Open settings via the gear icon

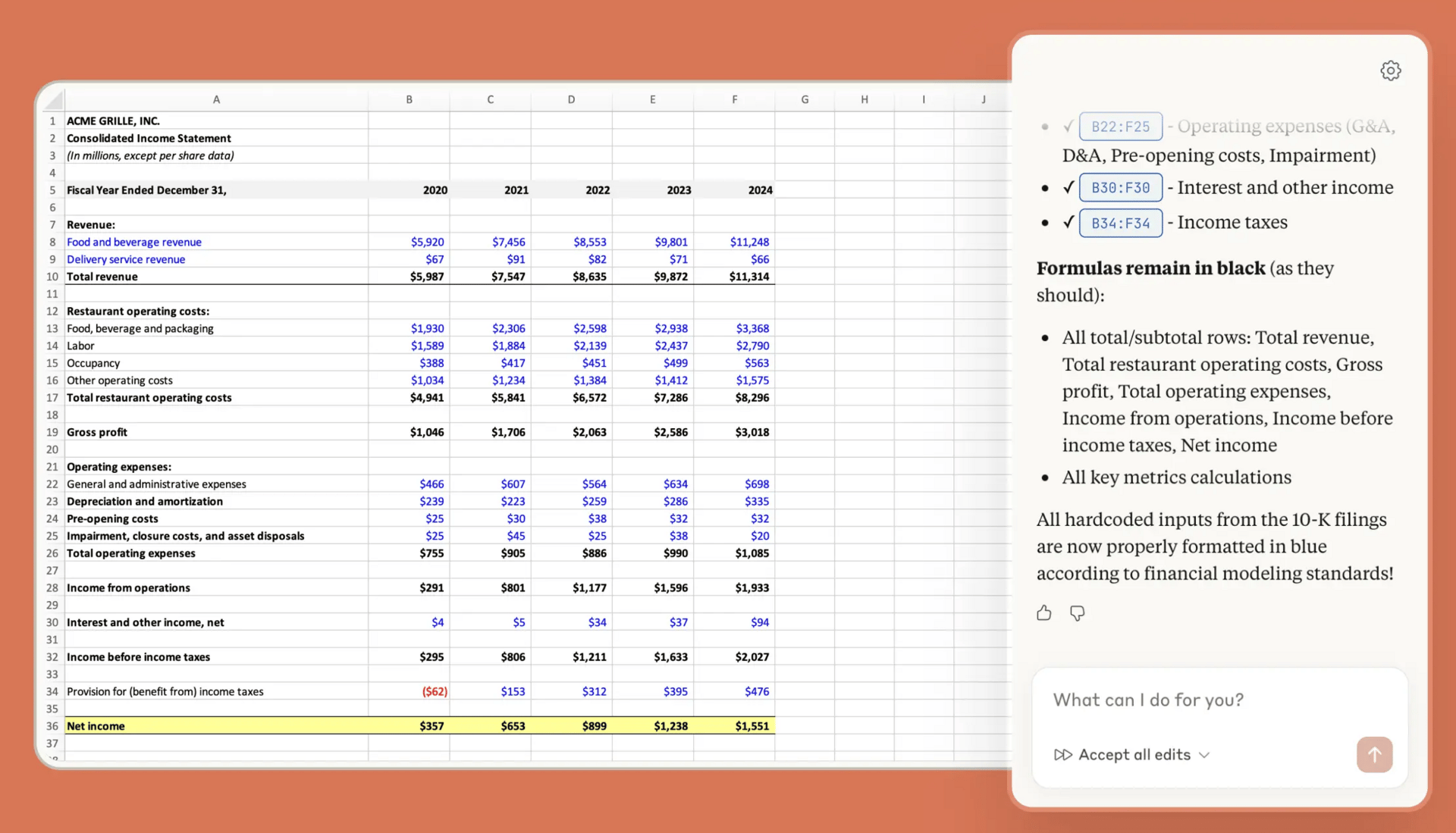pyautogui.click(x=1390, y=70)
